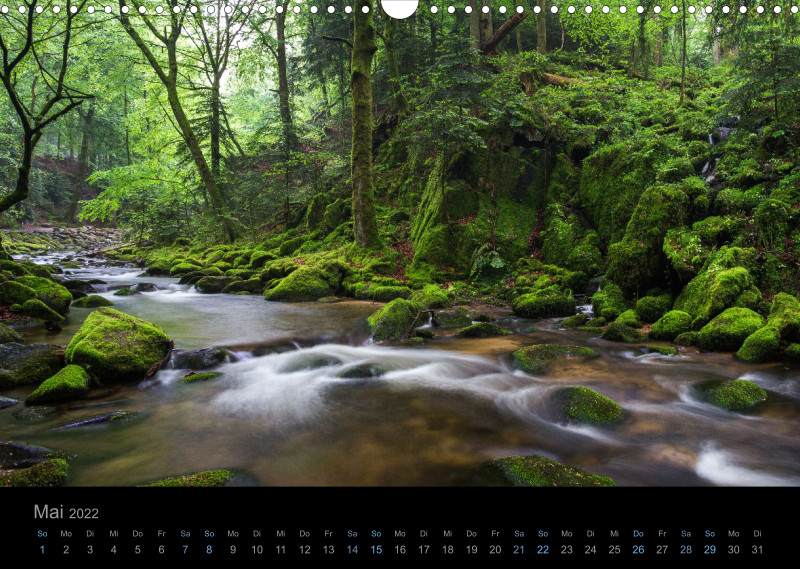Select day 2 in the calendar row
Viewport: 800px width, 569px height.
tap(66, 550)
